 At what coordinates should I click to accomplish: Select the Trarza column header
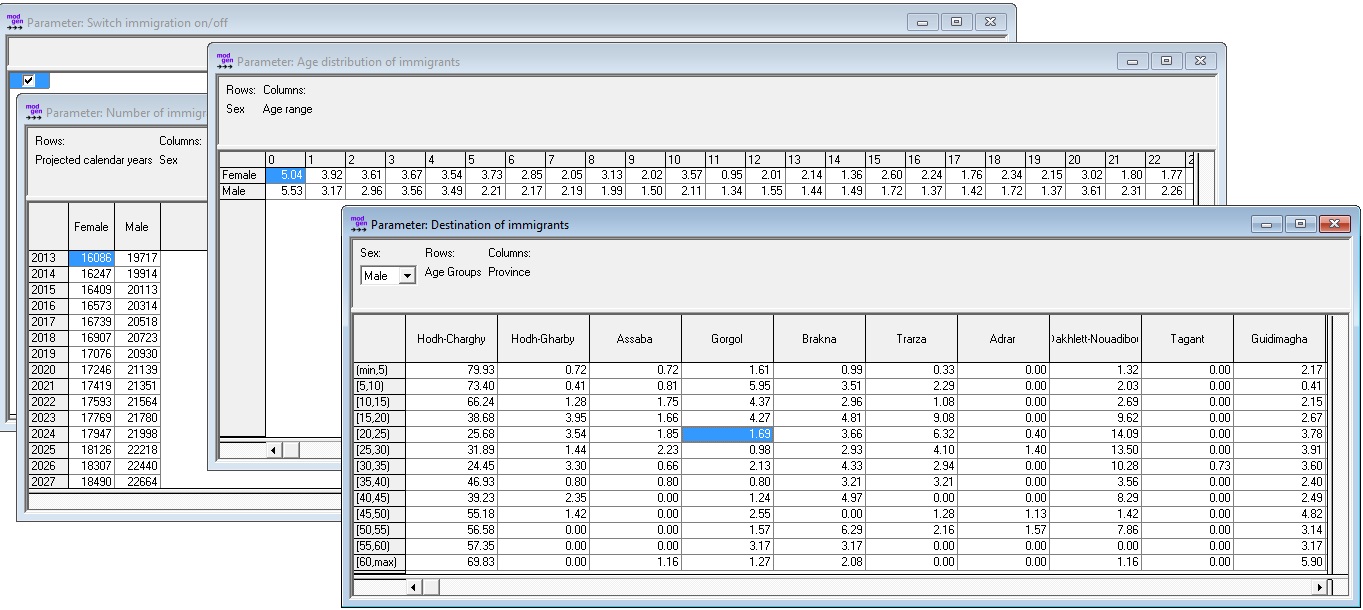910,339
